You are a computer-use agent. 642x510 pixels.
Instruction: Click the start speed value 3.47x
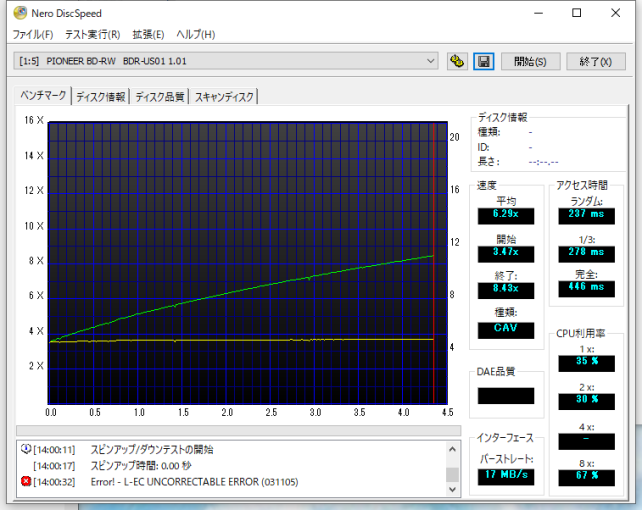pyautogui.click(x=506, y=253)
